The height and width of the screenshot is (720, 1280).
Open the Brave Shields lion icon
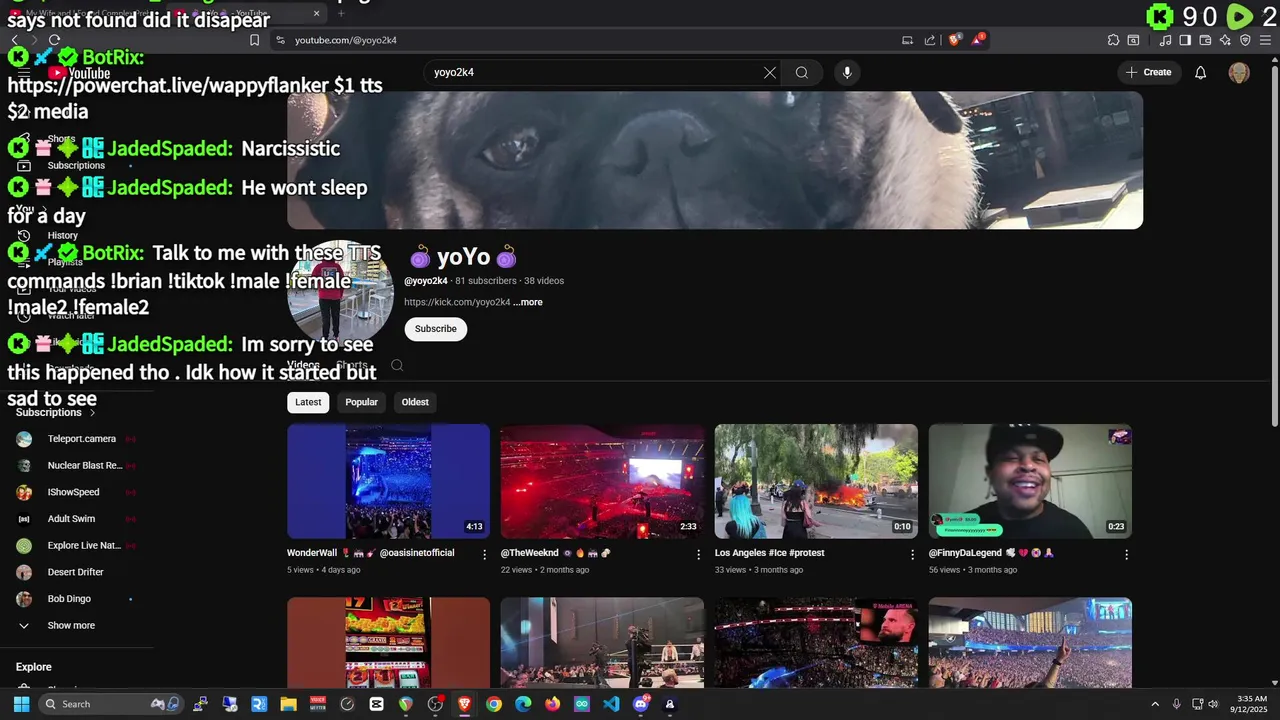coord(954,40)
